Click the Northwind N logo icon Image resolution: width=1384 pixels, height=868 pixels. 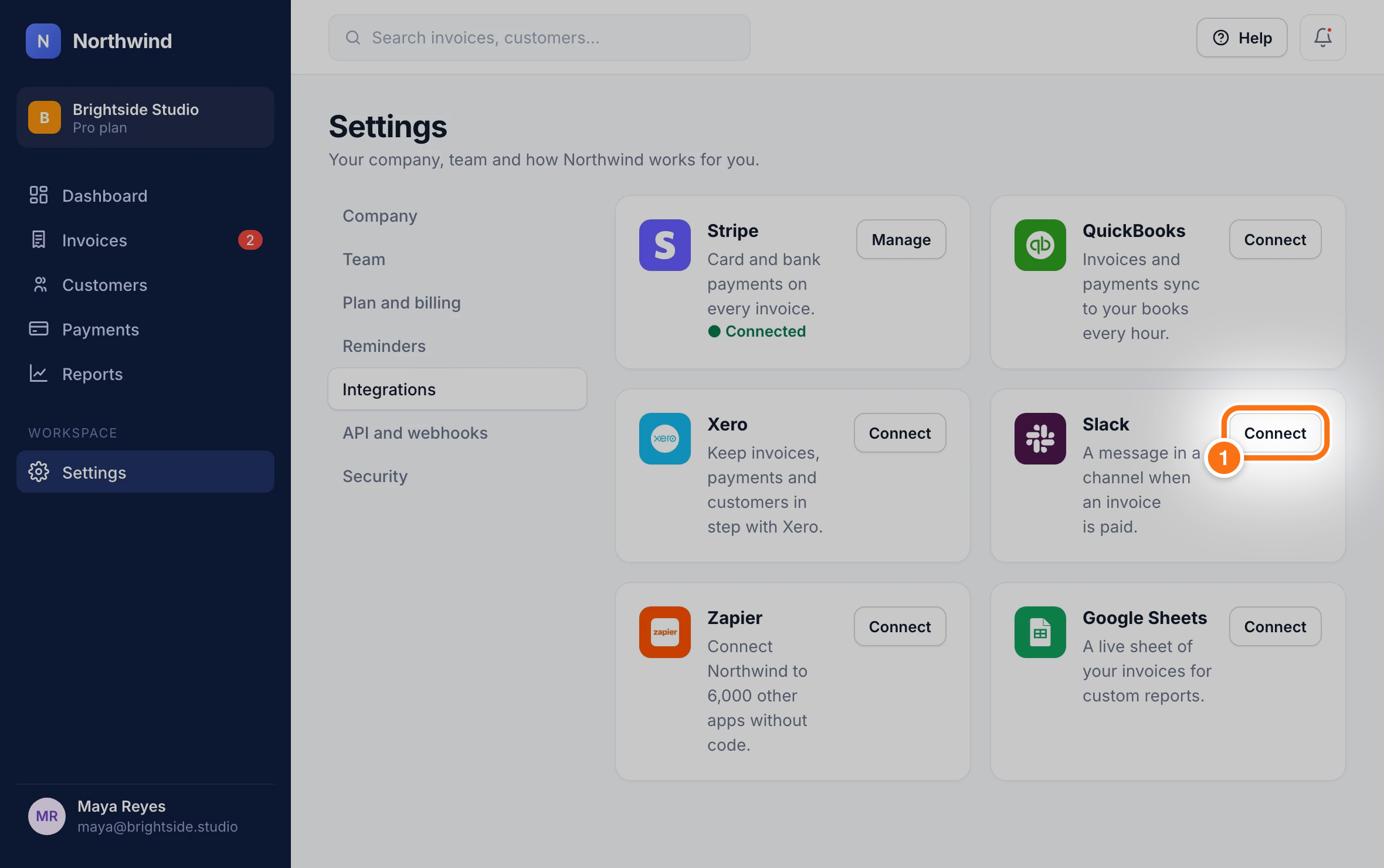[x=43, y=41]
